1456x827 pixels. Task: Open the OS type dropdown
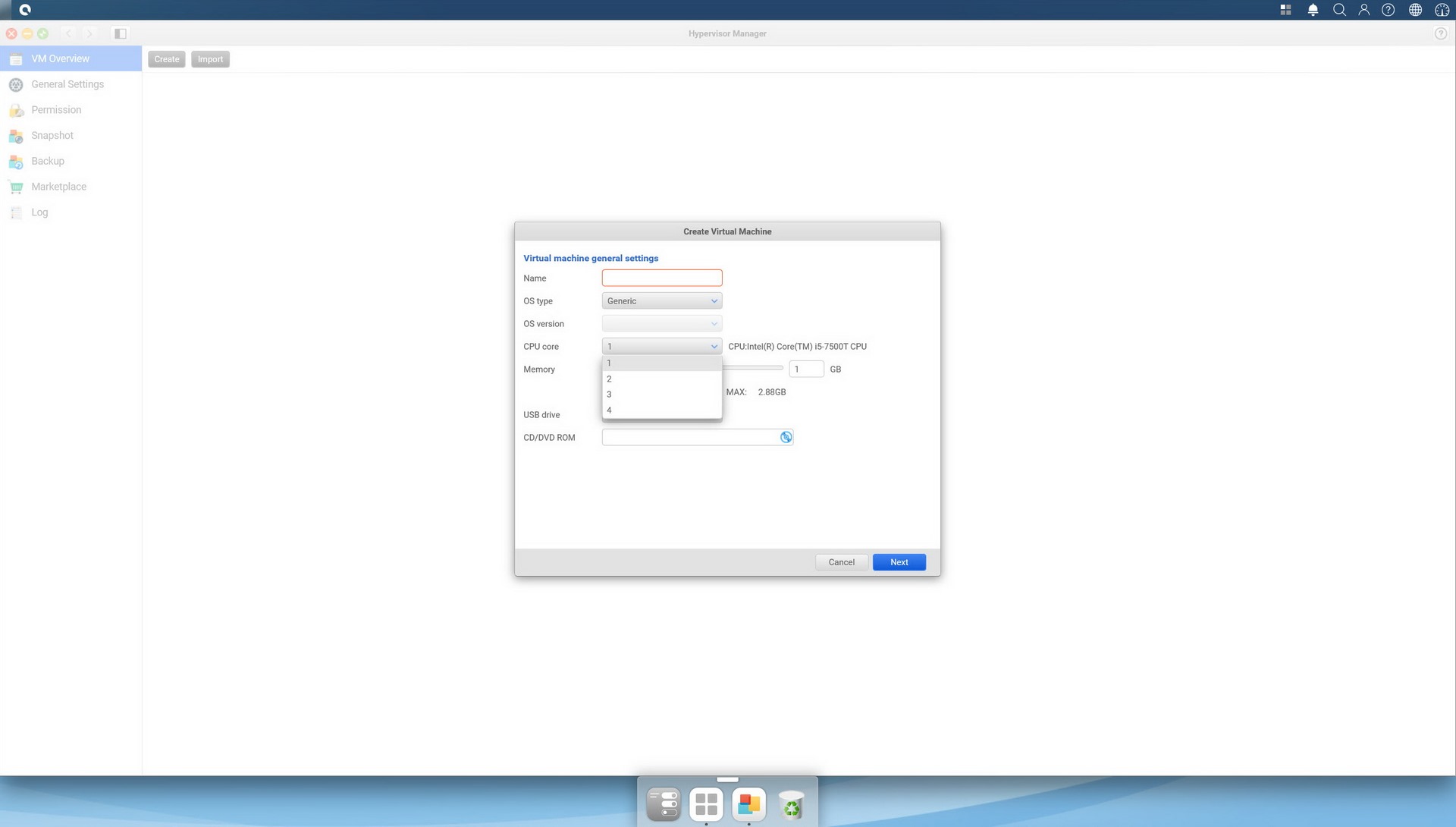[x=661, y=301]
